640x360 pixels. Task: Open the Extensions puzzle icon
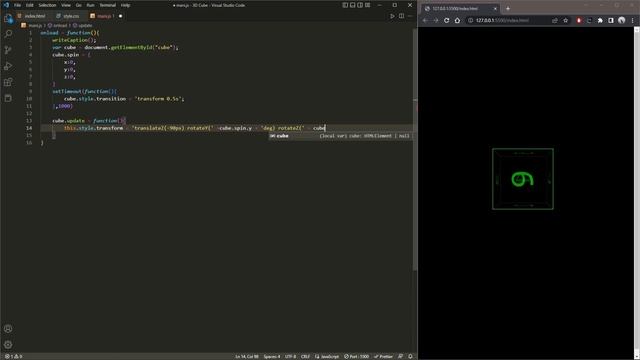tap(600, 20)
